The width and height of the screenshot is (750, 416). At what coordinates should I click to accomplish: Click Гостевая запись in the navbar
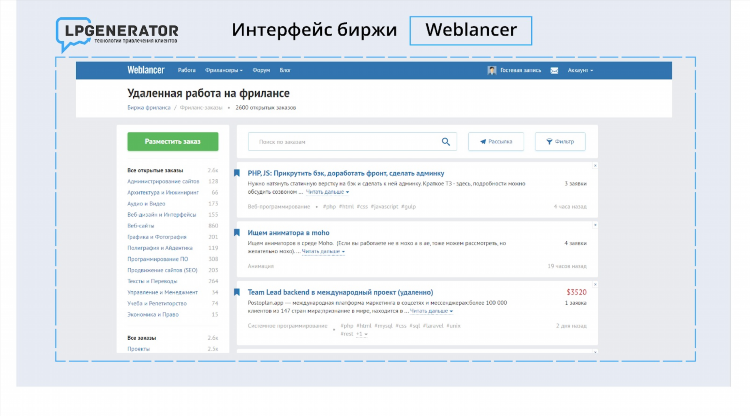coord(520,70)
